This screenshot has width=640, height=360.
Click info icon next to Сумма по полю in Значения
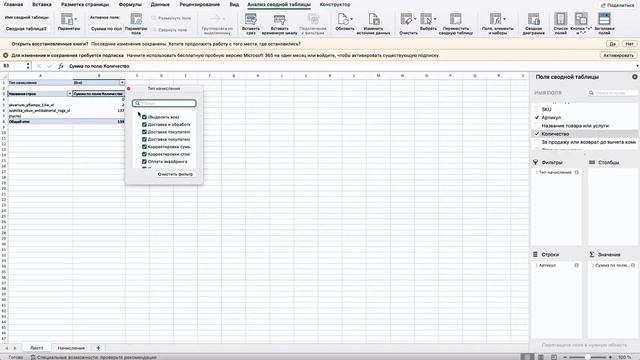633,265
